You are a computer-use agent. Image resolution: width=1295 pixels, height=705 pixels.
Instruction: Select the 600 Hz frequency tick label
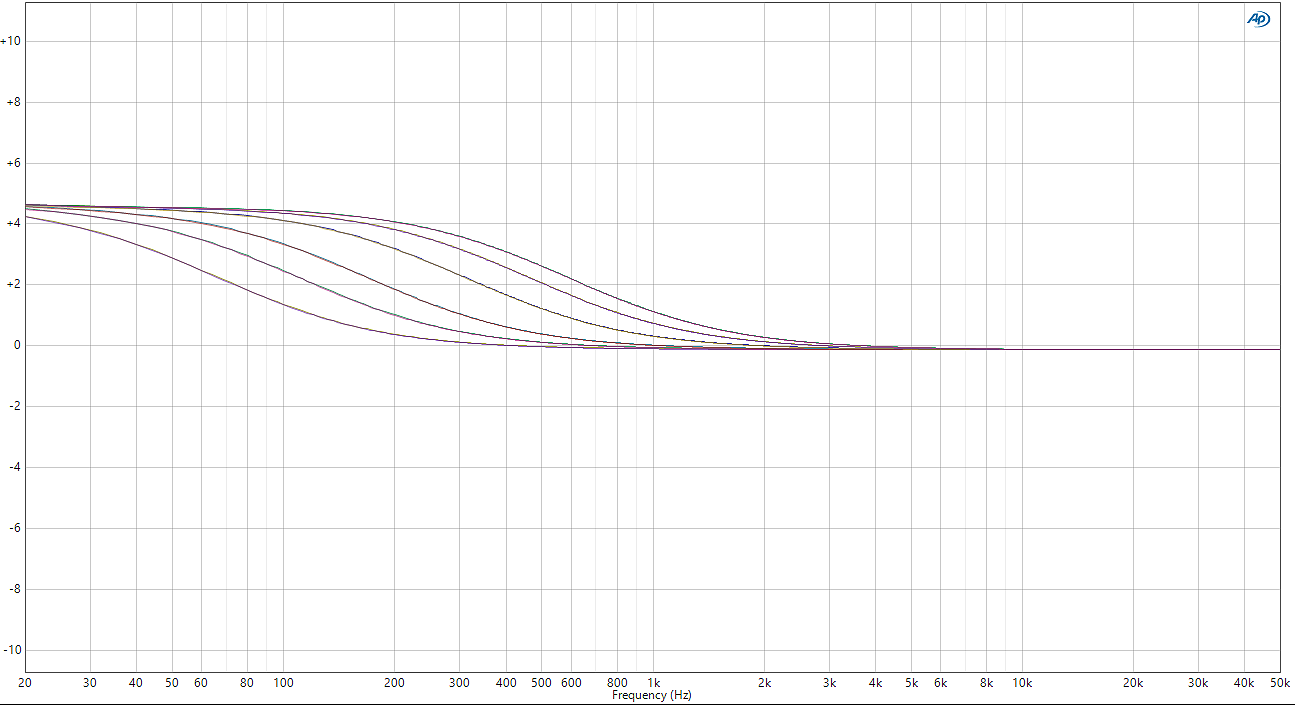coord(571,683)
